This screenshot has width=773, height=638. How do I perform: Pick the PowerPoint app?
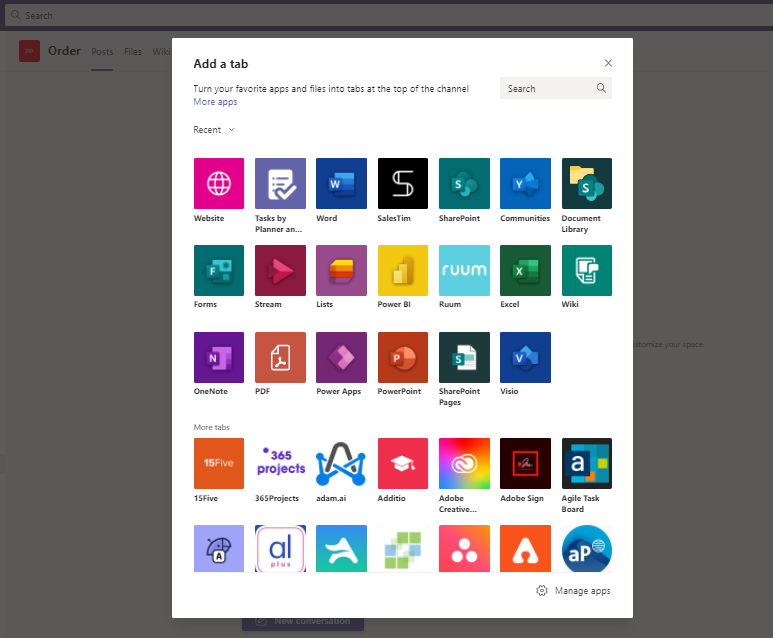[403, 357]
